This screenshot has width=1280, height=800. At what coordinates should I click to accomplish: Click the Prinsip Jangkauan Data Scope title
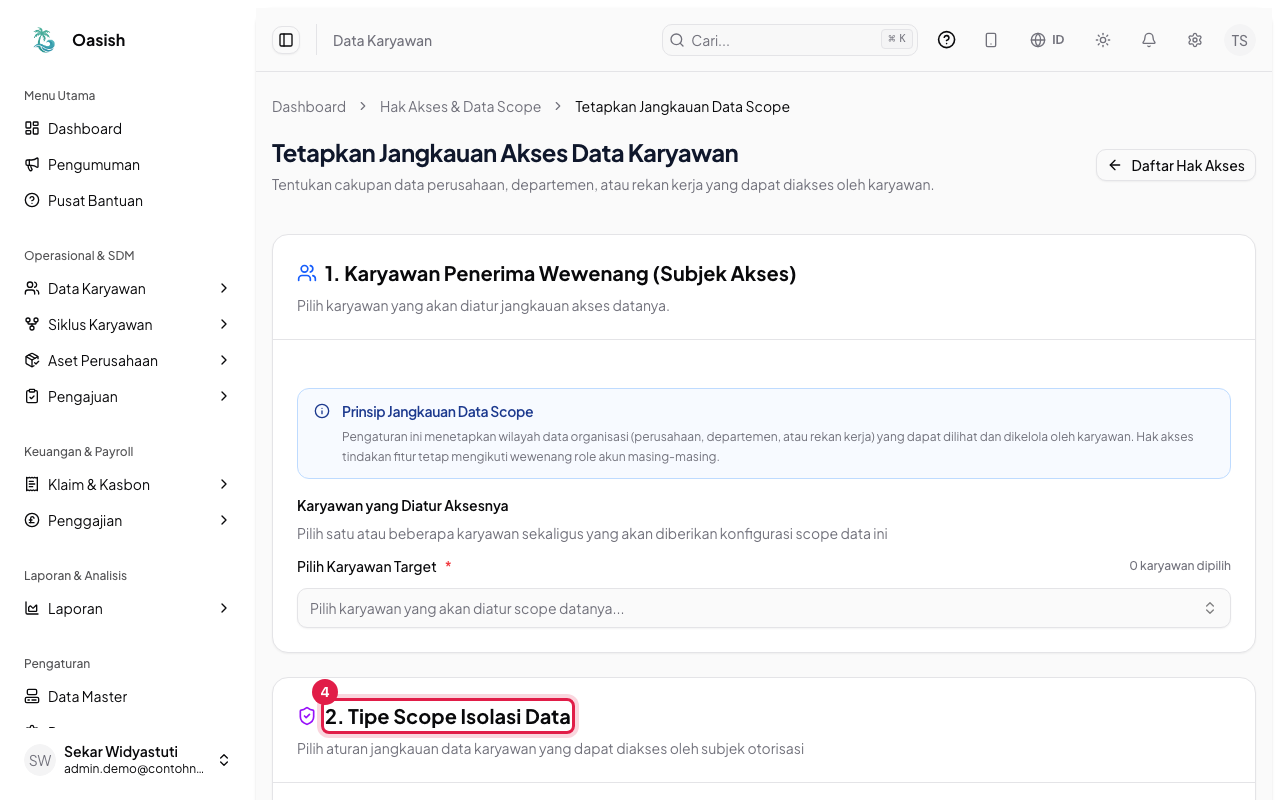pos(437,411)
